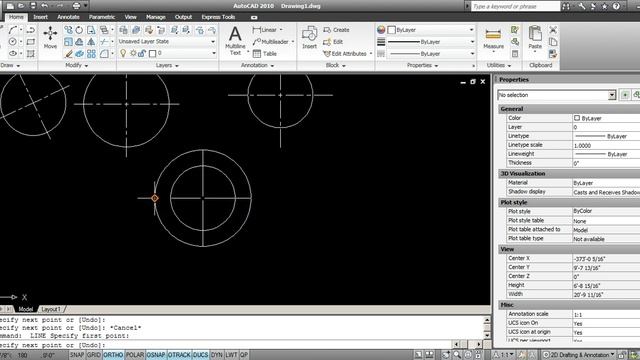The height and width of the screenshot is (360, 640).
Task: Open the ByLayer color dropdown in ribbon
Action: tap(430, 30)
